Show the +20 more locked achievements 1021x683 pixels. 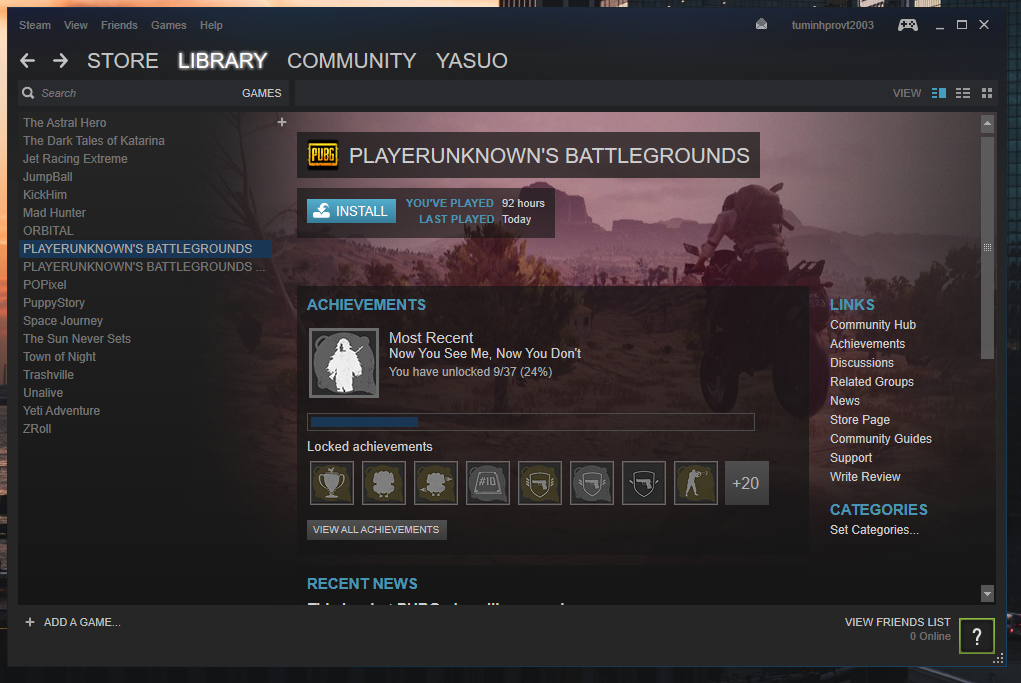click(x=746, y=483)
